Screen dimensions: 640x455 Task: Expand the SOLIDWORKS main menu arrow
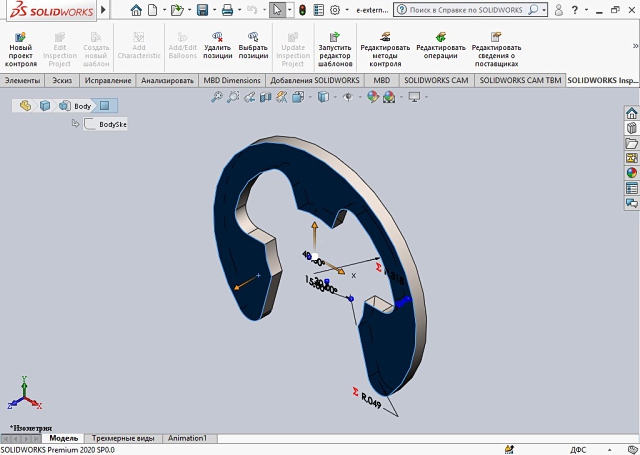103,10
